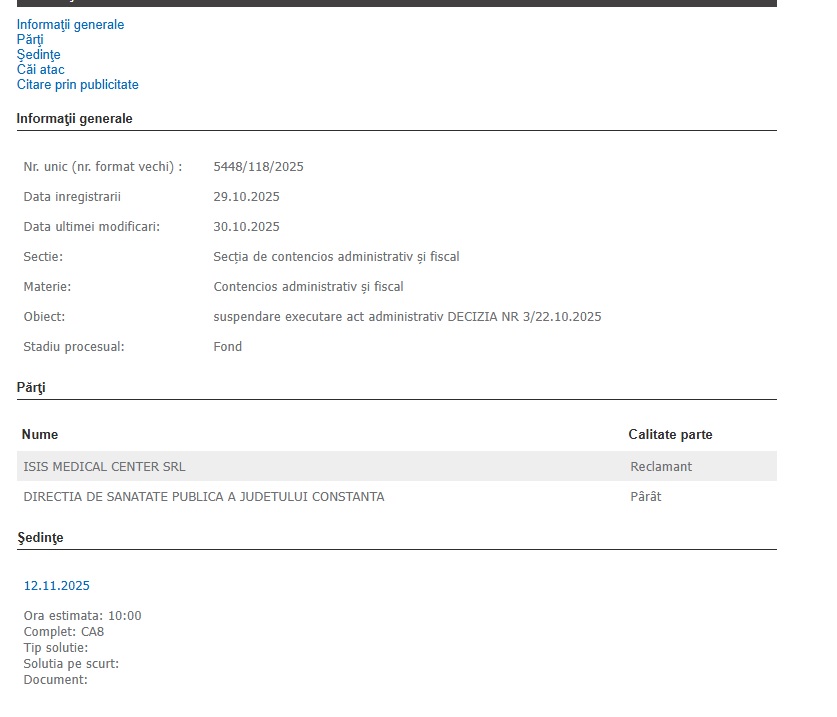Click the case number 5448/118/2025
This screenshot has width=837, height=717.
[258, 167]
